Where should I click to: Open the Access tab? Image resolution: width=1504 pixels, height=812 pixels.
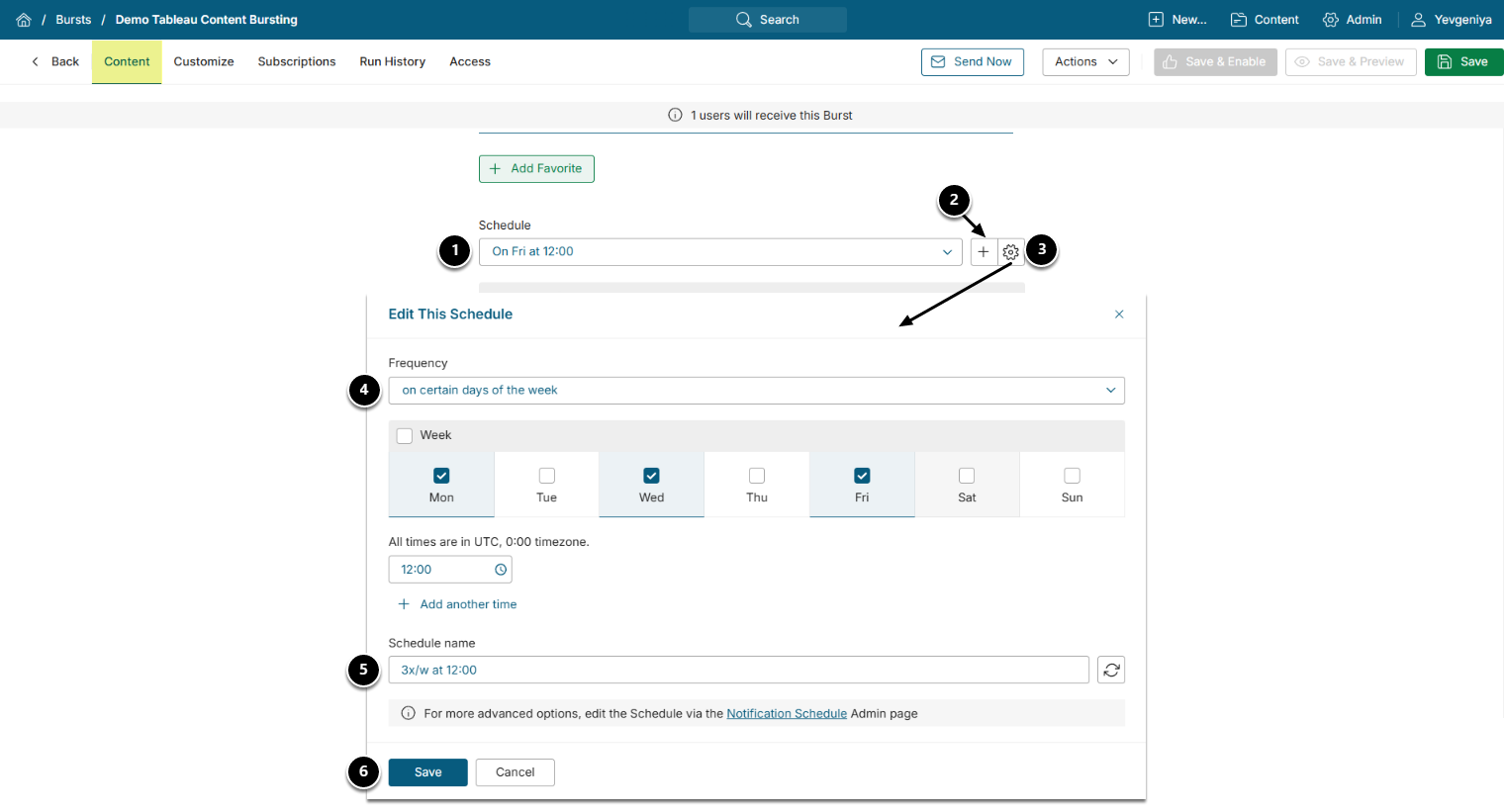tap(470, 61)
